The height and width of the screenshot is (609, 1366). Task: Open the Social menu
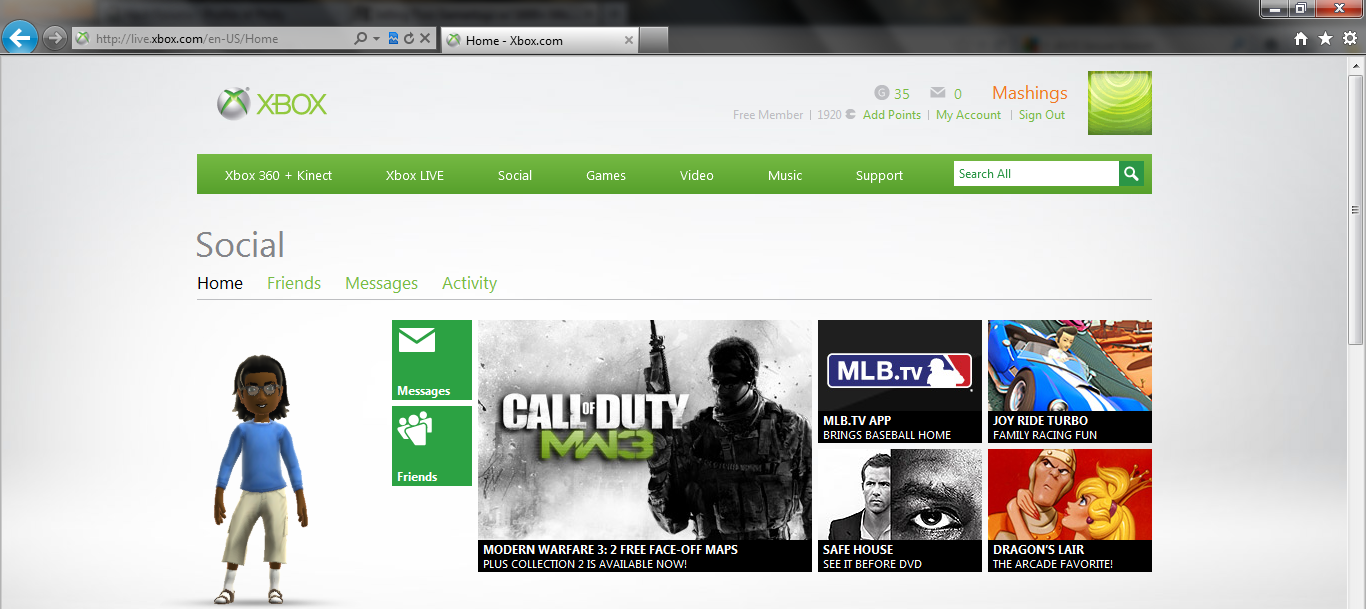515,175
